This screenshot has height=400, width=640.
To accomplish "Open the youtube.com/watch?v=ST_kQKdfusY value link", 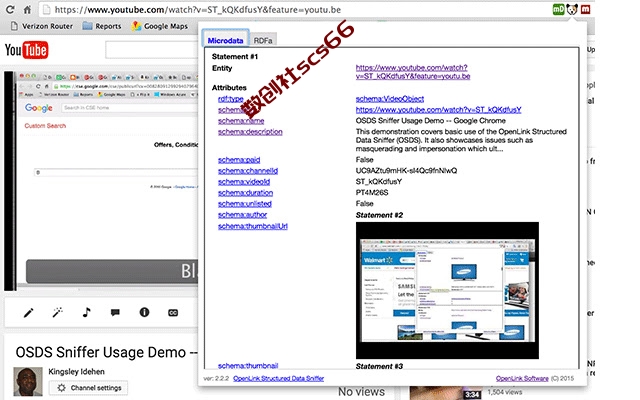I will point(438,110).
